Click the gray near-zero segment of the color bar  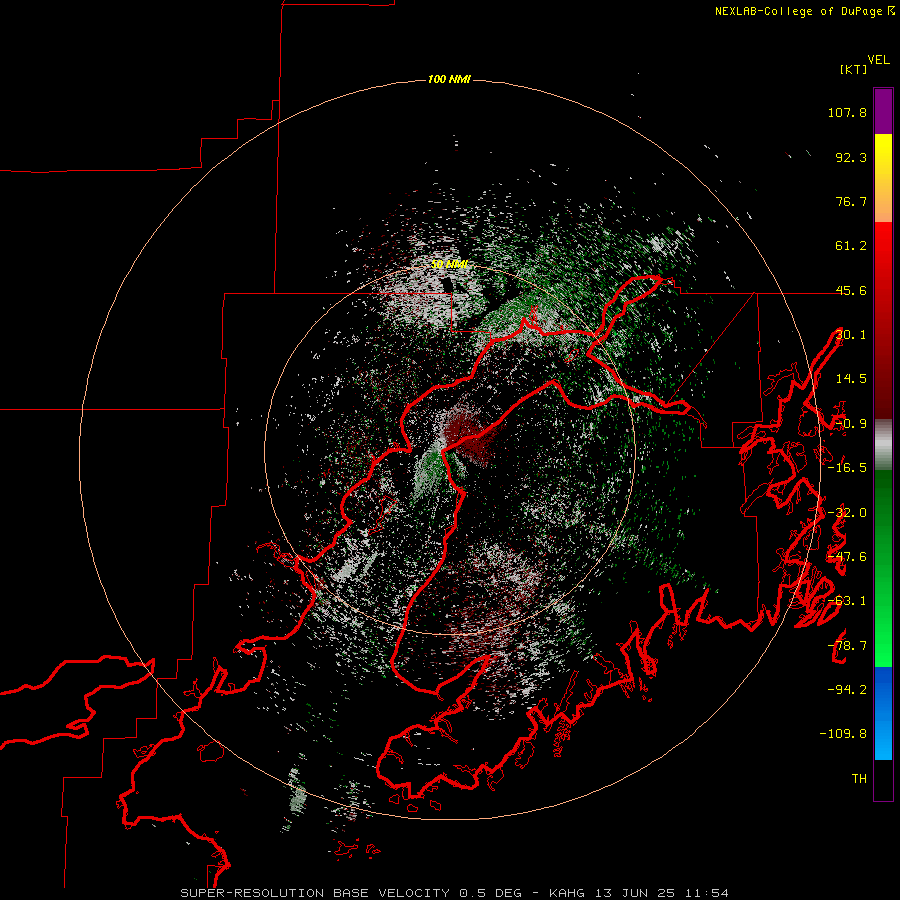point(883,445)
